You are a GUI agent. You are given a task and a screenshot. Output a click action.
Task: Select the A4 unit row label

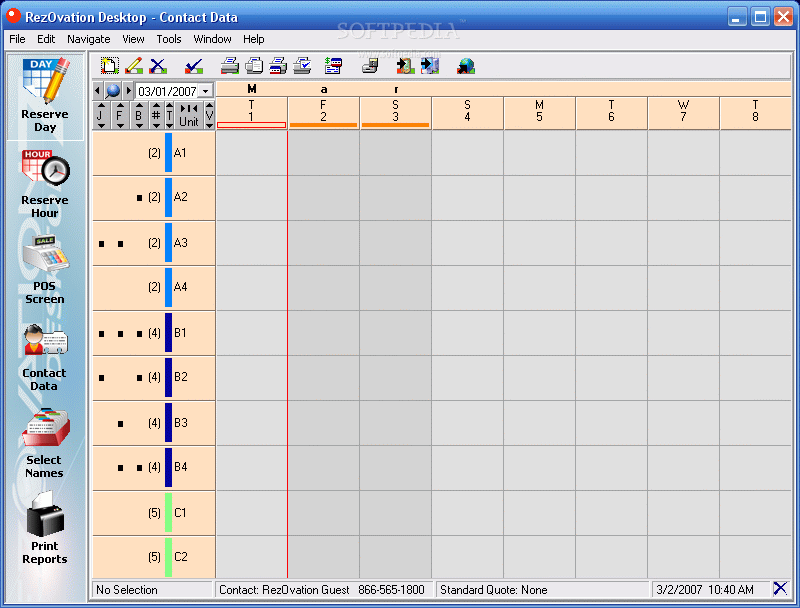click(181, 287)
